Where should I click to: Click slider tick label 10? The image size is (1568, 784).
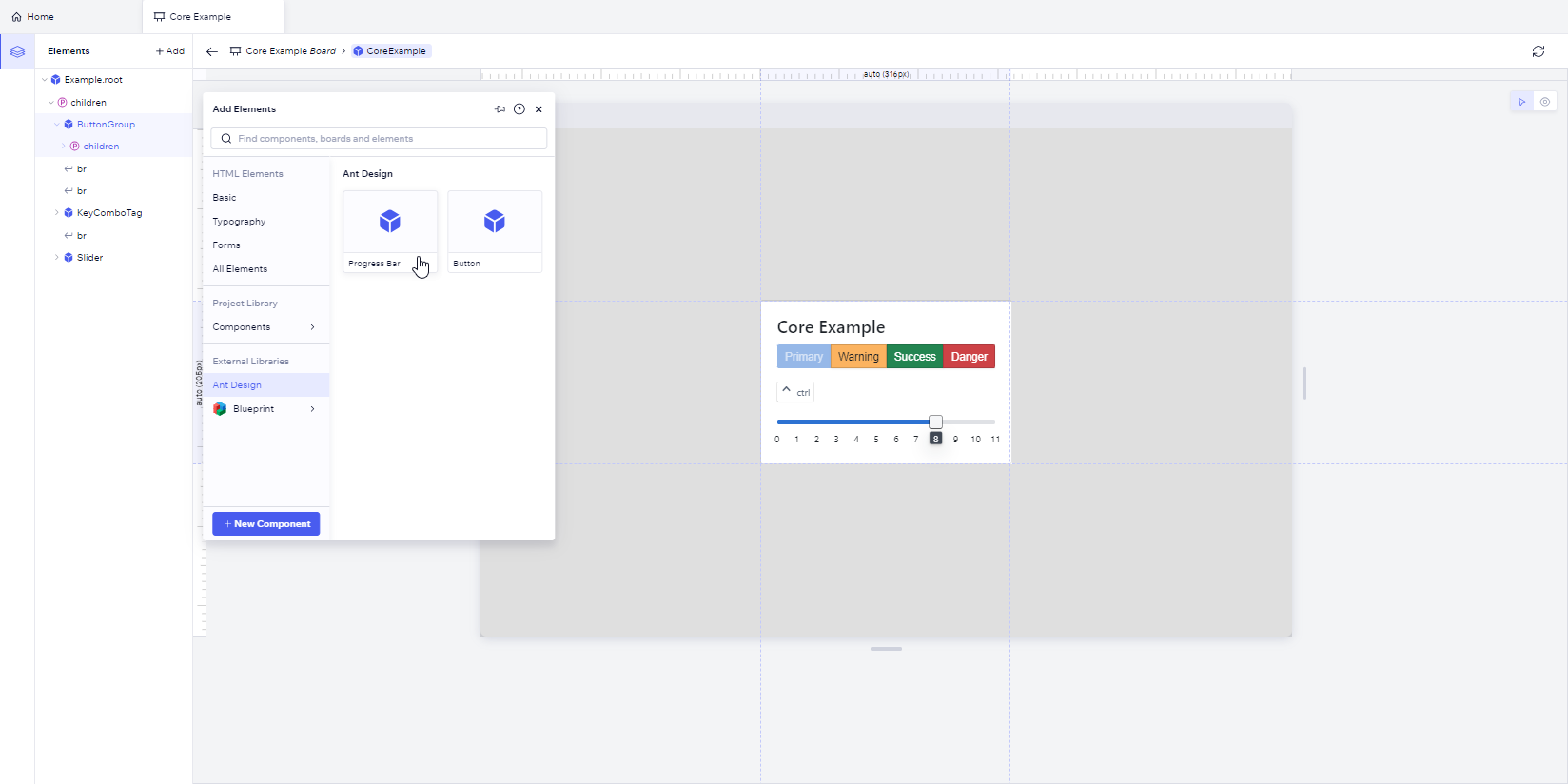click(x=975, y=440)
